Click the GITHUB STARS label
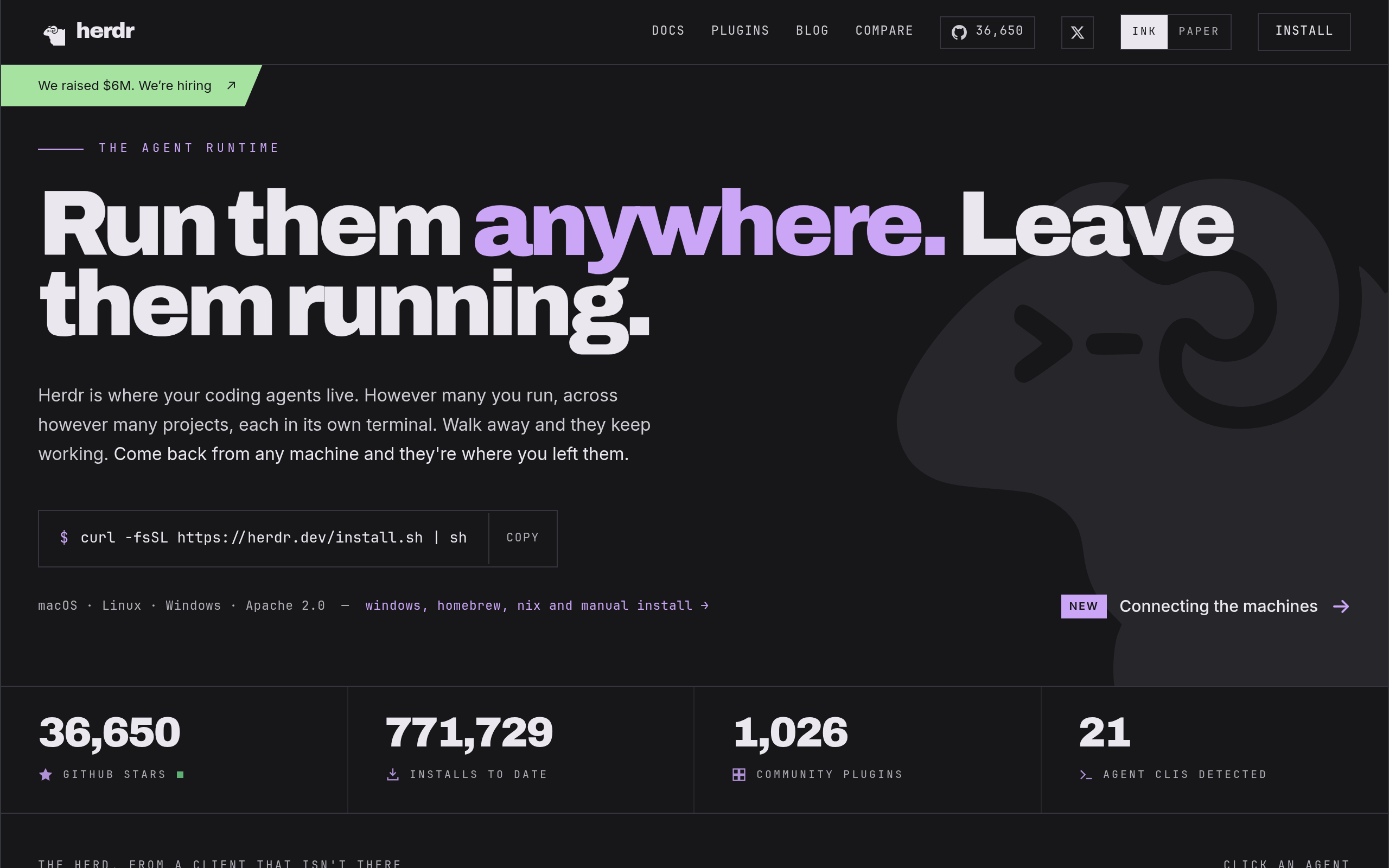1389x868 pixels. click(x=114, y=775)
